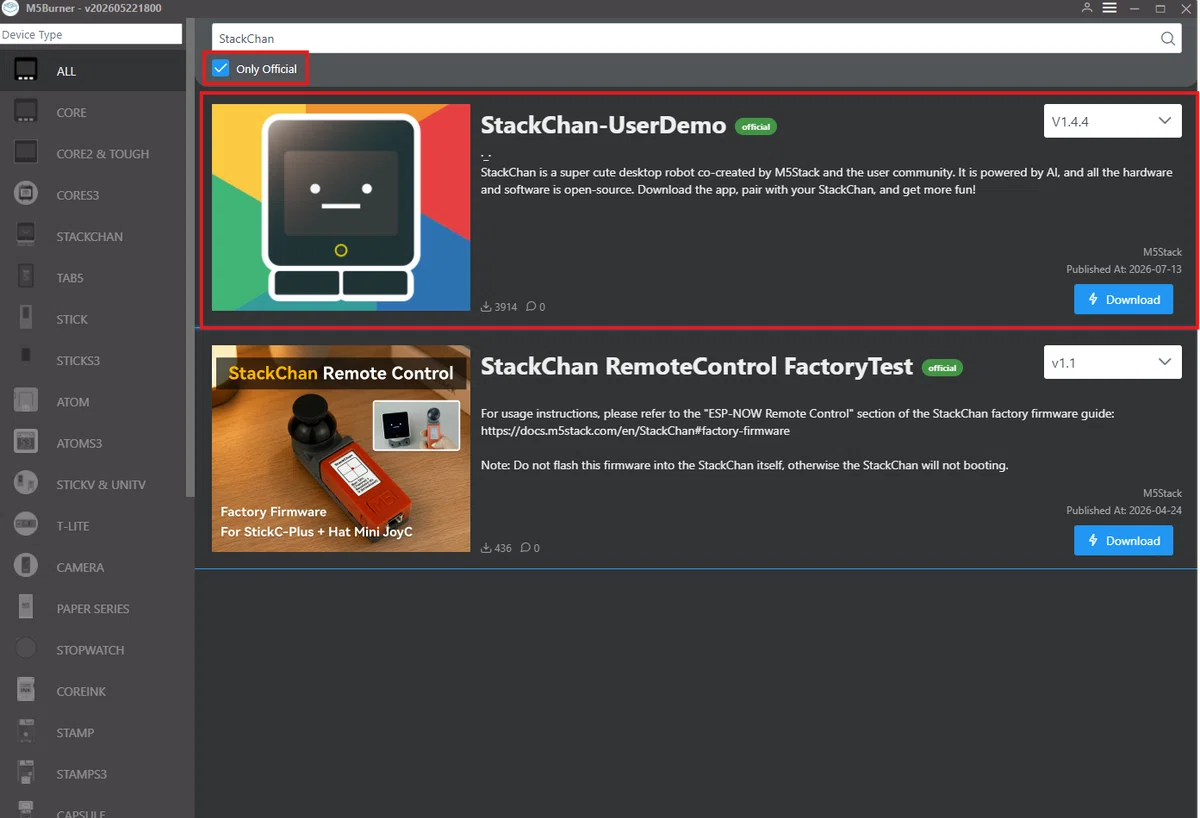
Task: Select the STACKCHAN device icon
Action: point(26,236)
